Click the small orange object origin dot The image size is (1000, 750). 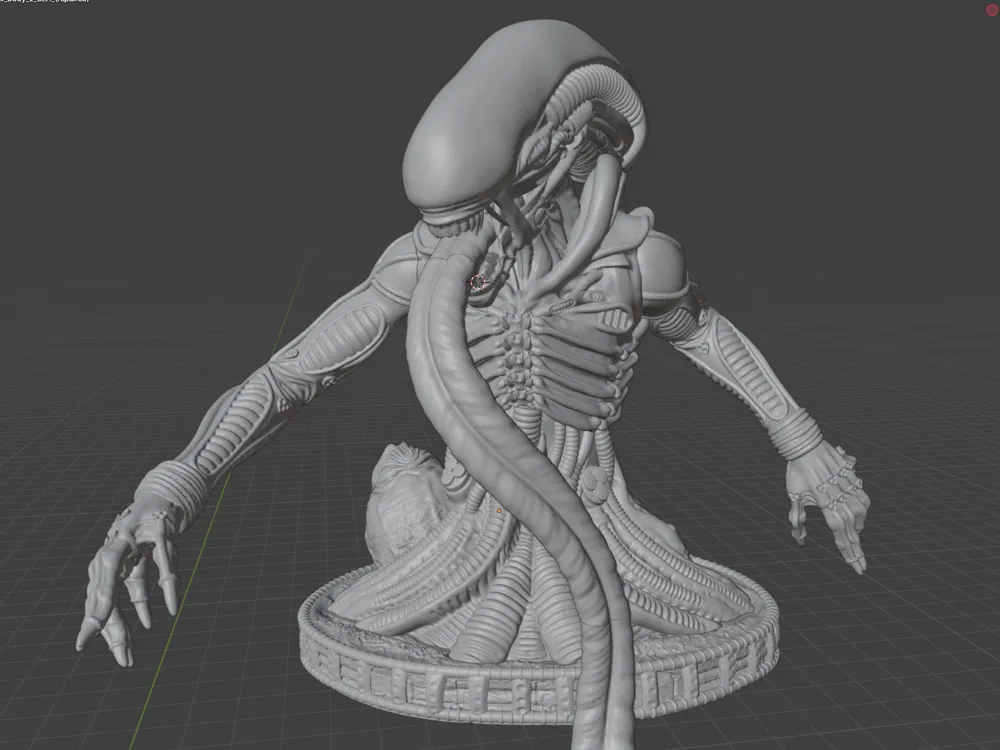point(498,512)
